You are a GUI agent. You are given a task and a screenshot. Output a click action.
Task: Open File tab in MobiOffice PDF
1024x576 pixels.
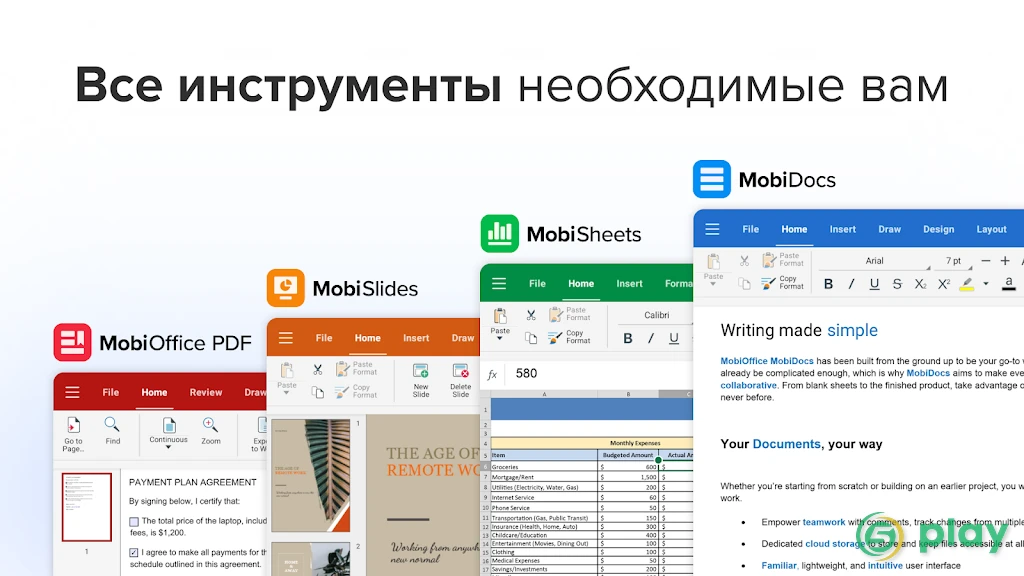(110, 392)
